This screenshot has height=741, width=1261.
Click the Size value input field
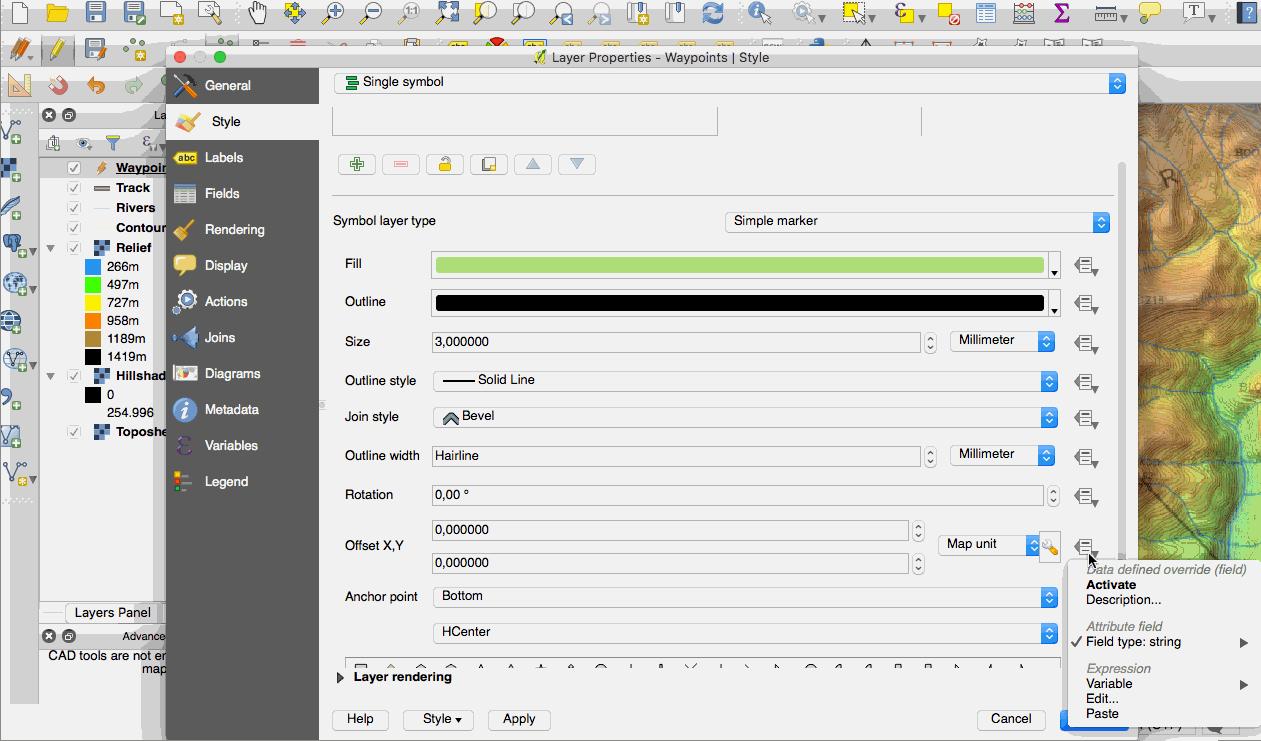pos(676,342)
